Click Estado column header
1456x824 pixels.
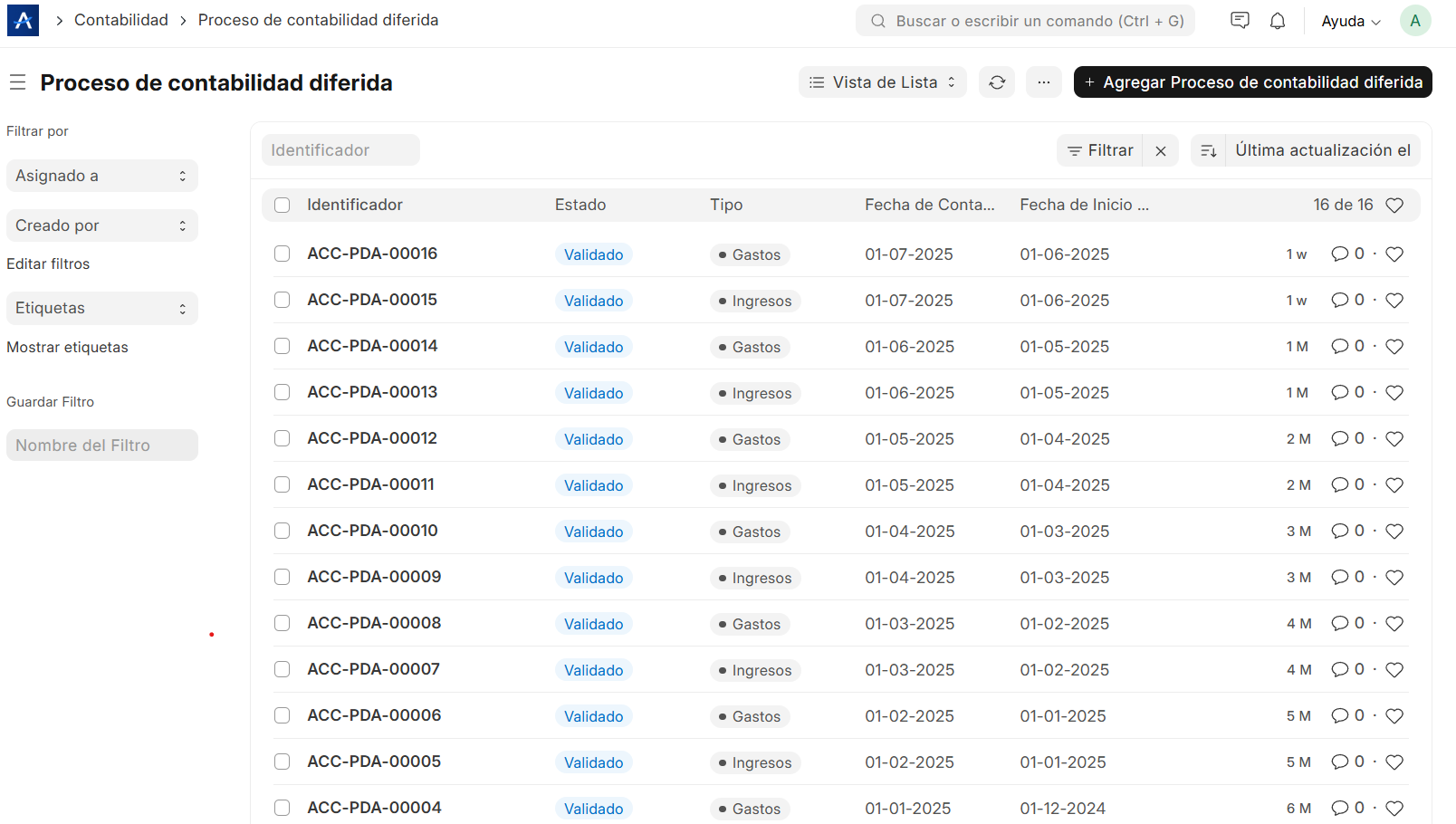tap(580, 205)
